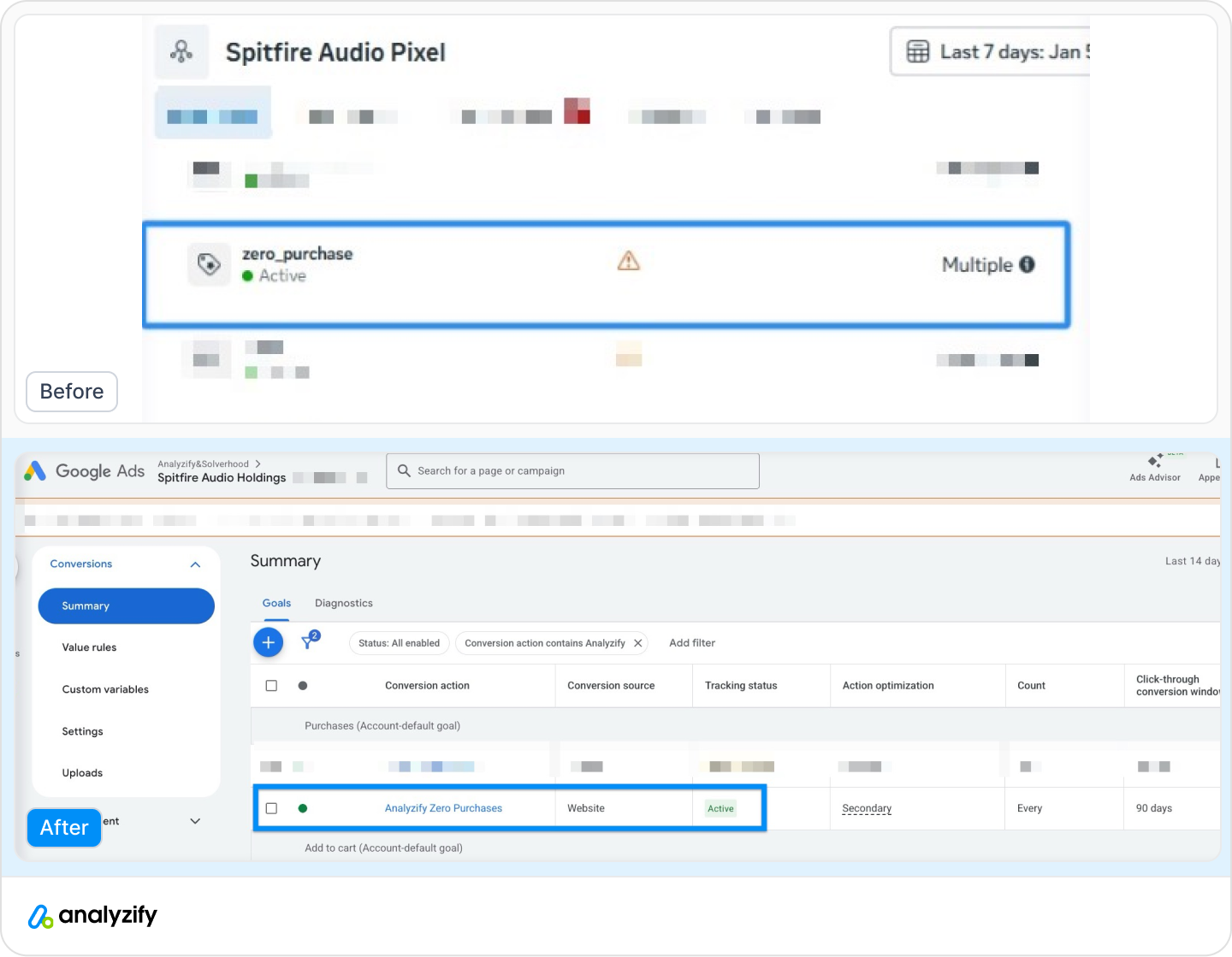Click the Multiple label in zero_purchase row
The image size is (1232, 957).
[977, 265]
